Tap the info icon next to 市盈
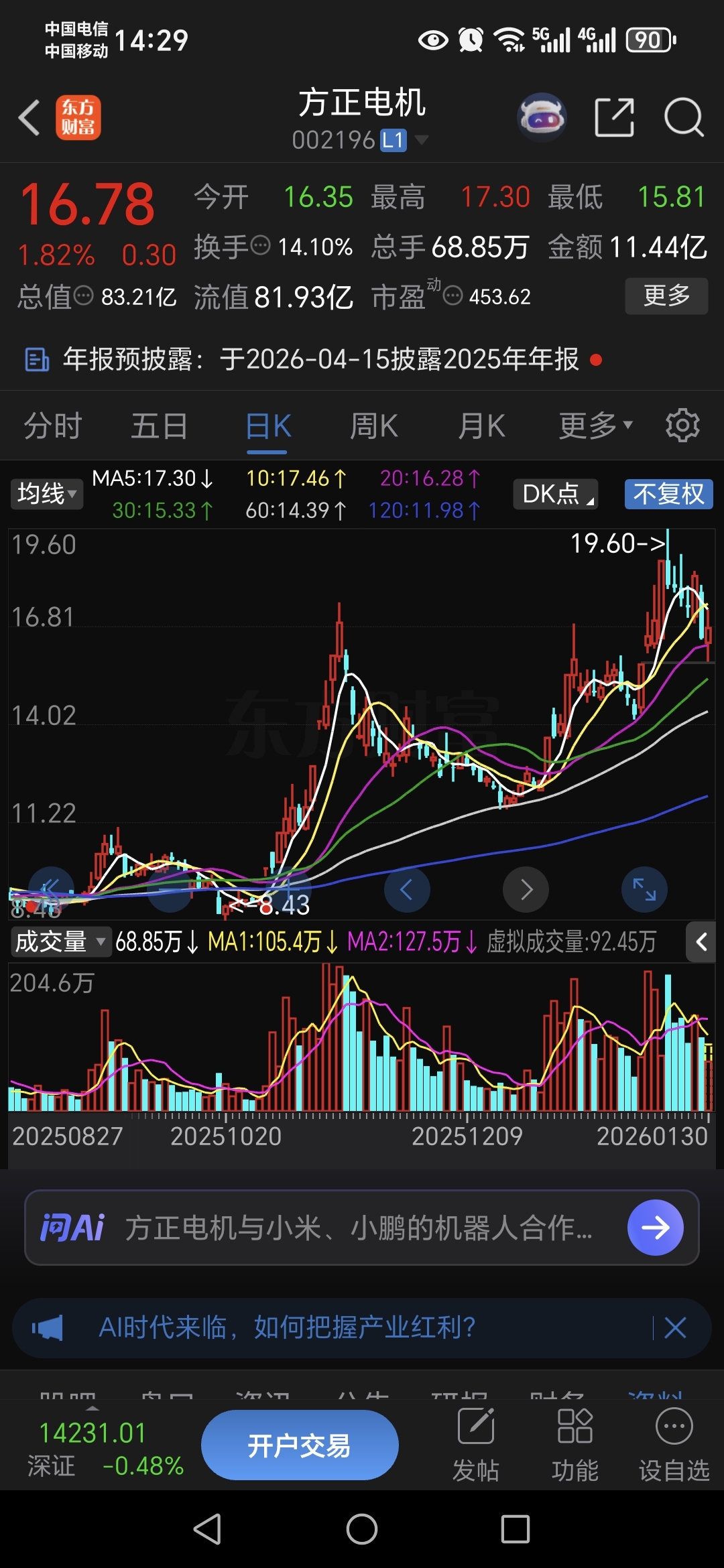The width and height of the screenshot is (724, 1568). 453,295
